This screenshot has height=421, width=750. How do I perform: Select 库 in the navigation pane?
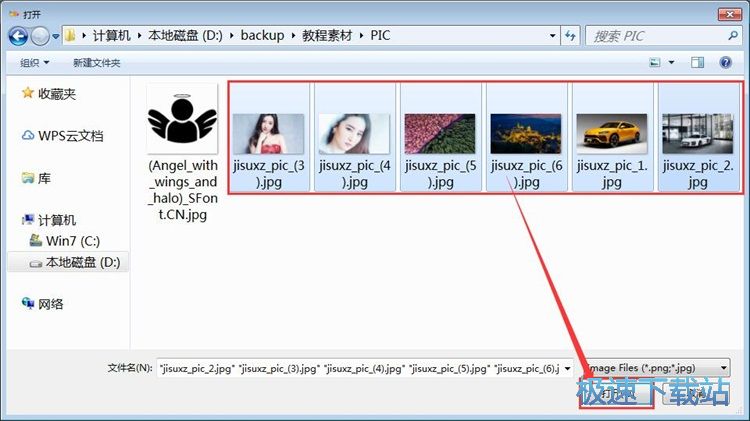(x=44, y=178)
